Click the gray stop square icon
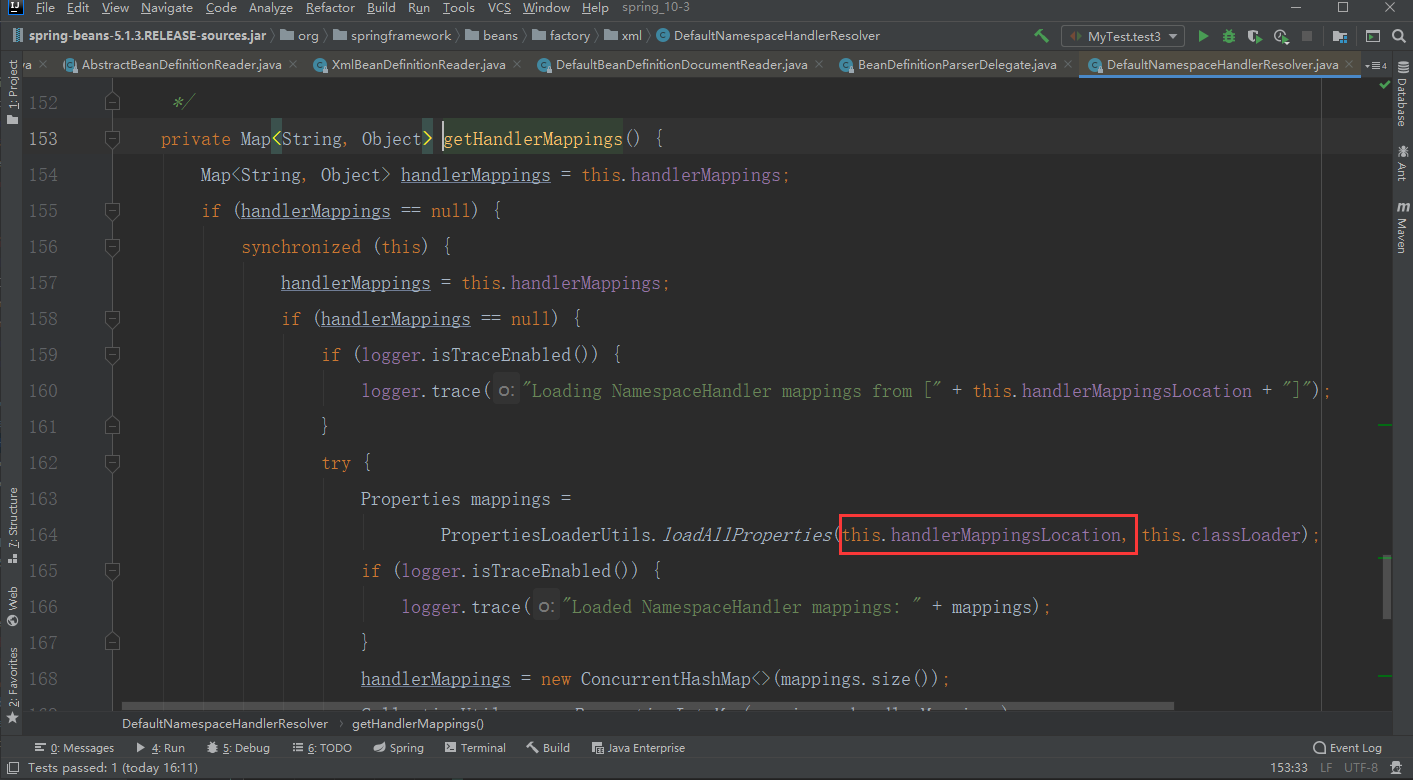The width and height of the screenshot is (1413, 780). click(1305, 36)
